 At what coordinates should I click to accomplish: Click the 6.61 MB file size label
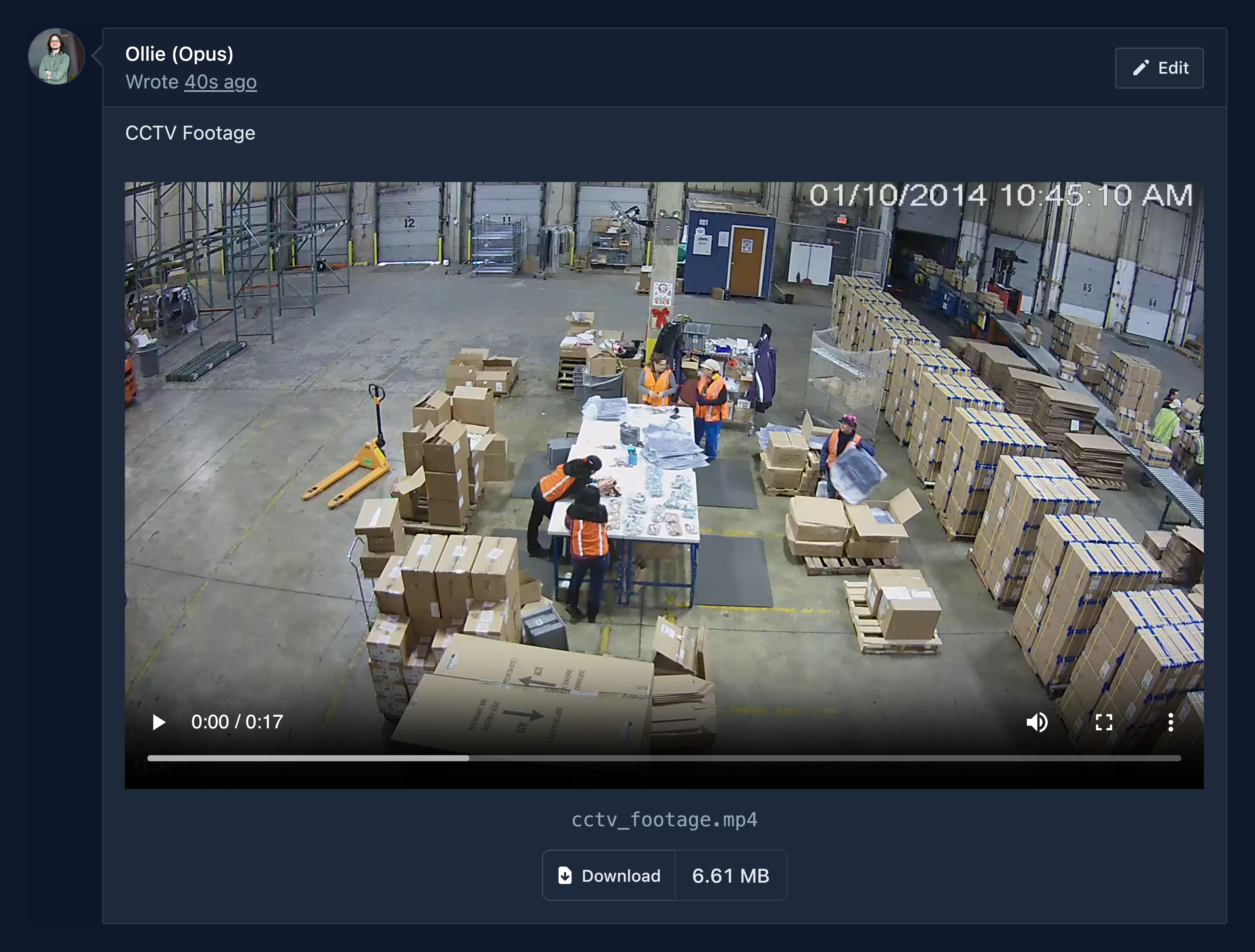point(731,875)
